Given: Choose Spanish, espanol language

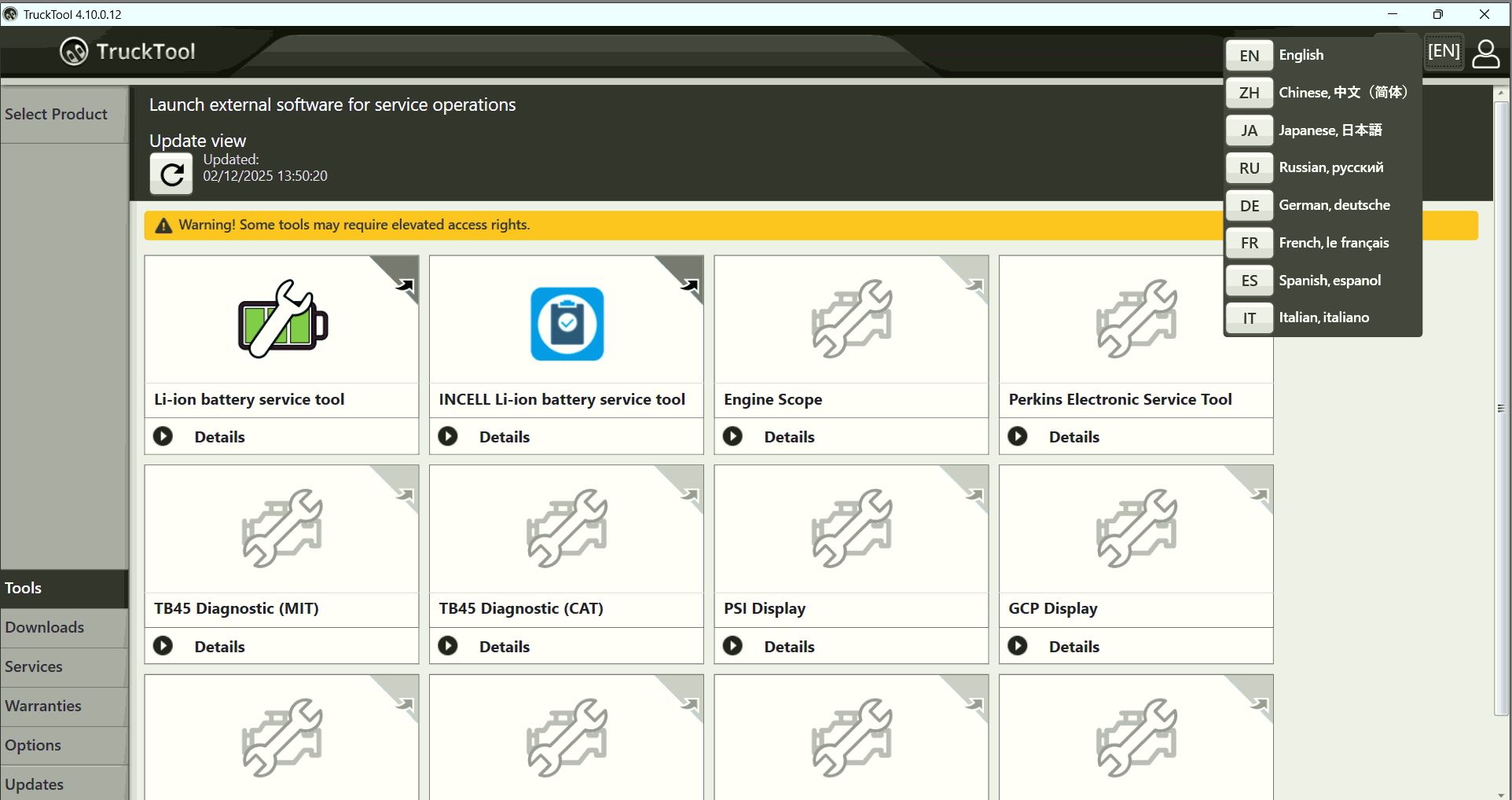Looking at the screenshot, I should click(1330, 281).
